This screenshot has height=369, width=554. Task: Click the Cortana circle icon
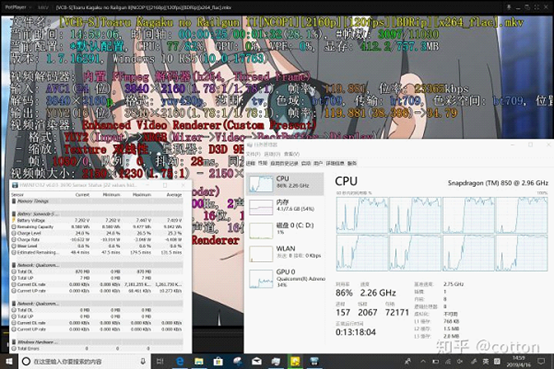(26, 361)
